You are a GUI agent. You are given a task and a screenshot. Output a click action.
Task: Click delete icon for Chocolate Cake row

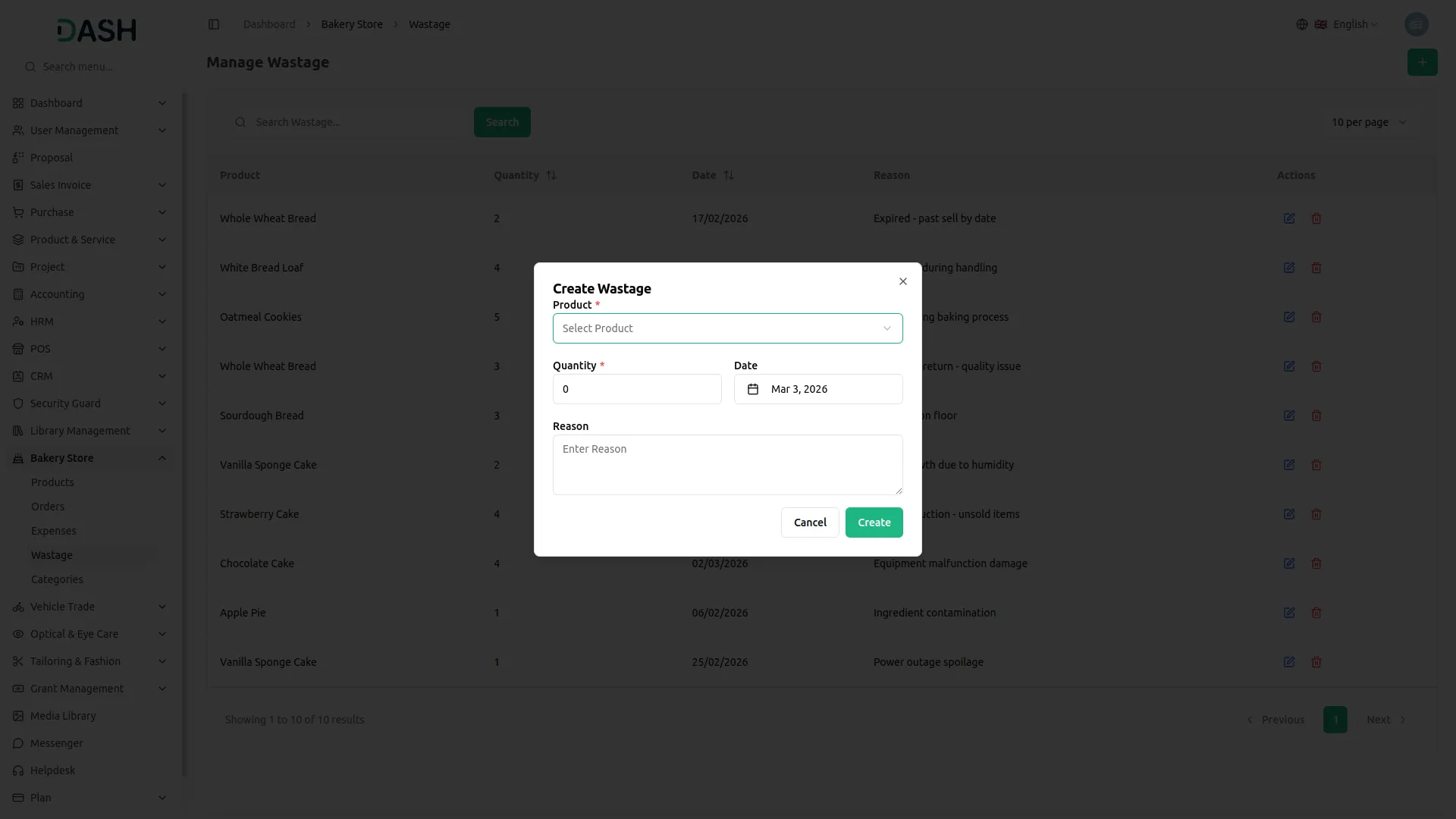click(1316, 563)
